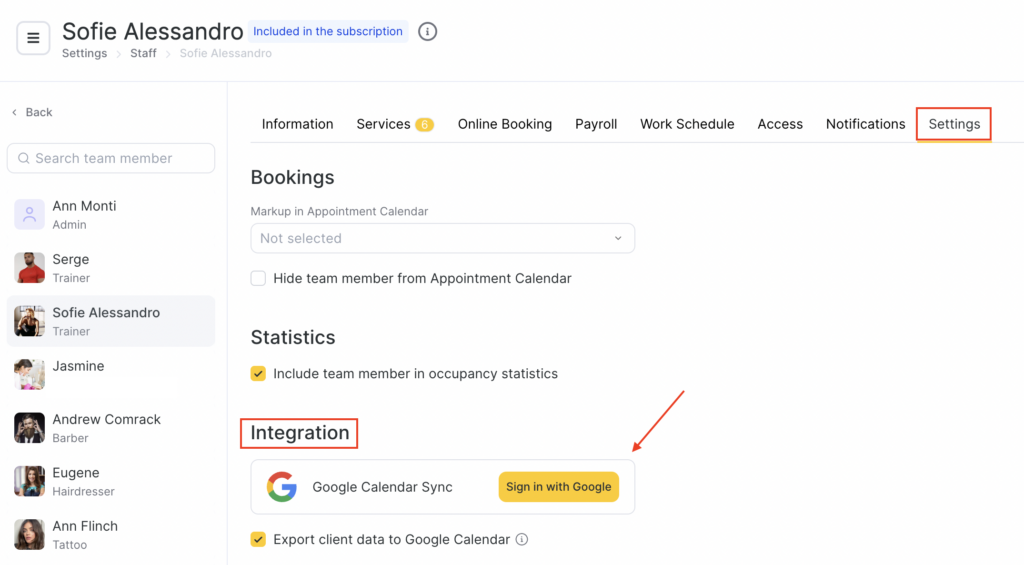This screenshot has height=565, width=1024.
Task: Click Andrew Comrack's profile photo
Action: click(30, 428)
